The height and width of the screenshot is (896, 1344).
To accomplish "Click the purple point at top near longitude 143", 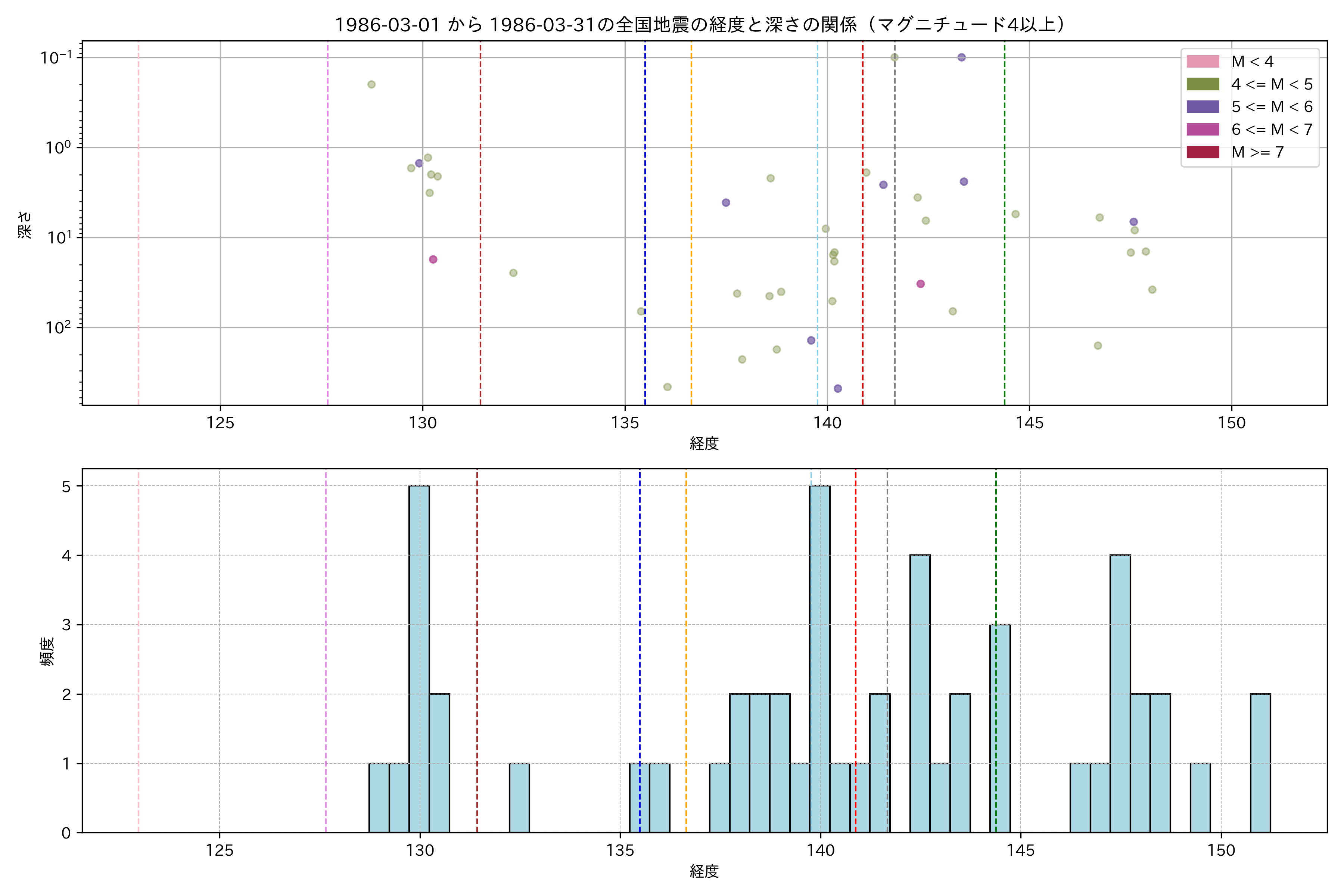I will (x=962, y=57).
